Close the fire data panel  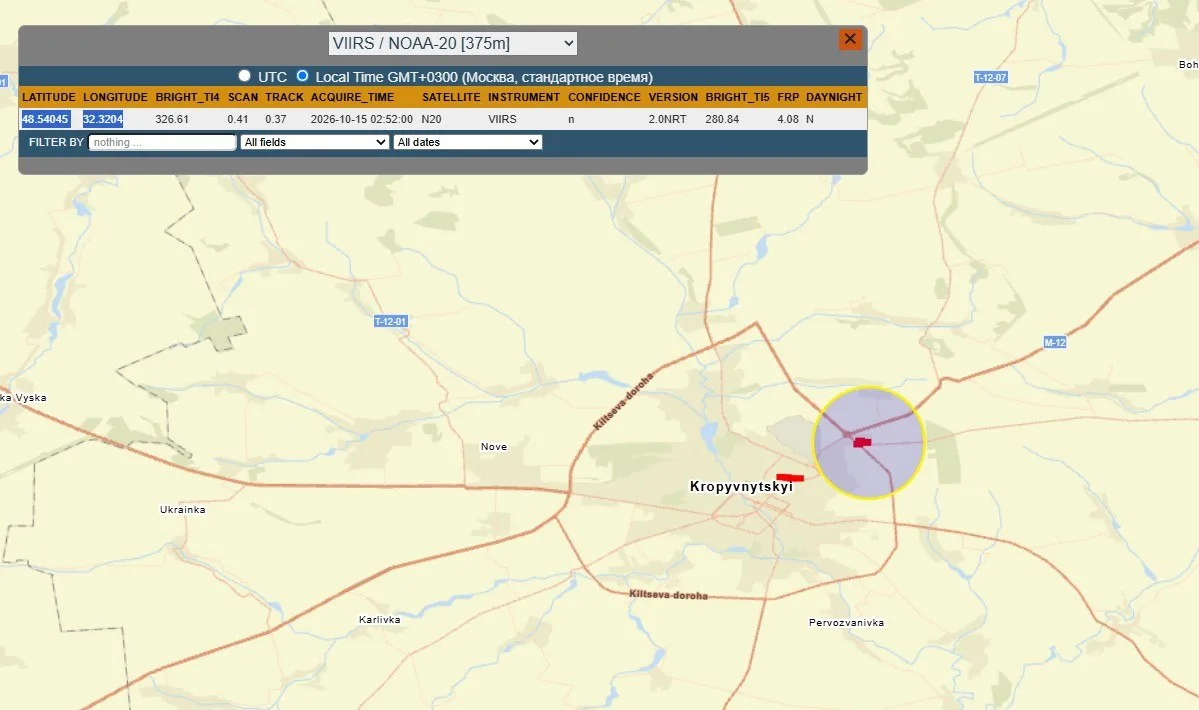click(850, 39)
